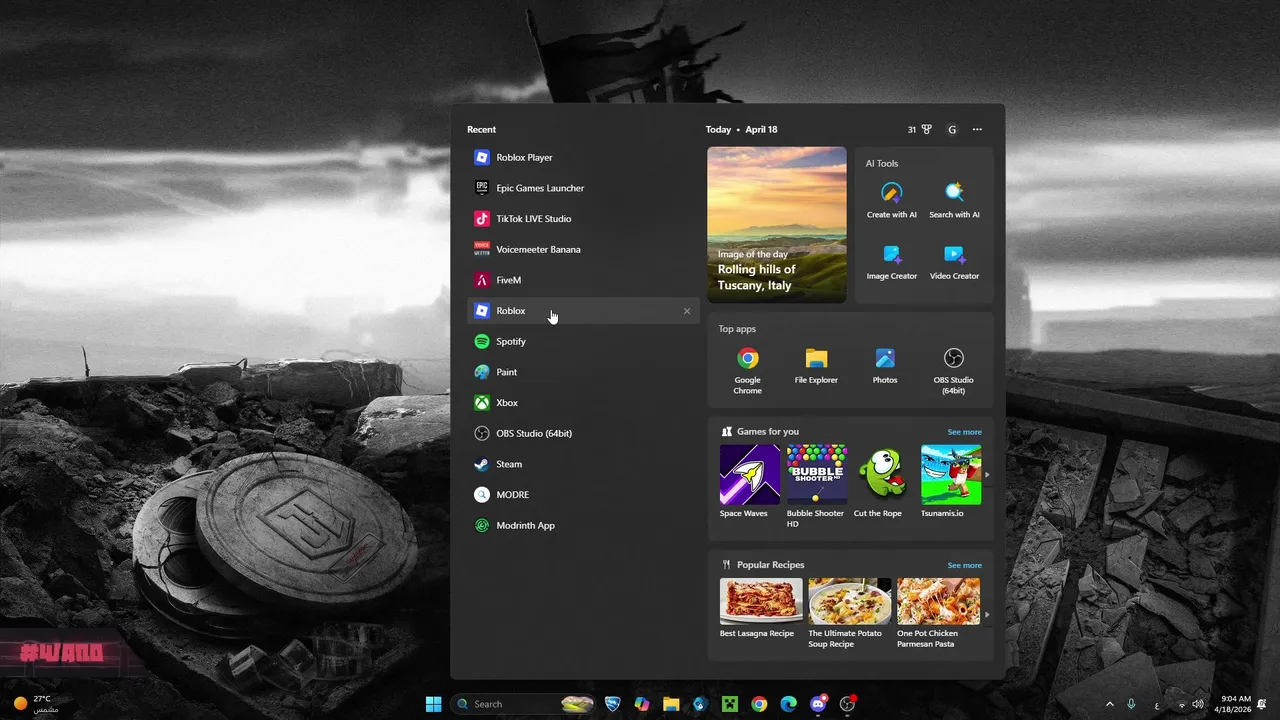Open the G account profile button

click(952, 129)
